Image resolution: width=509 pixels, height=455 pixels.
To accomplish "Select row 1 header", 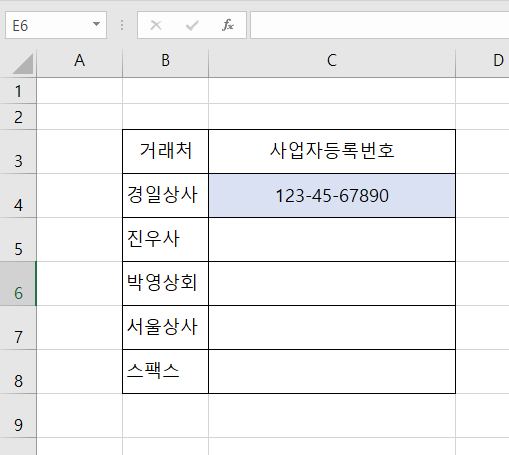I will [18, 91].
